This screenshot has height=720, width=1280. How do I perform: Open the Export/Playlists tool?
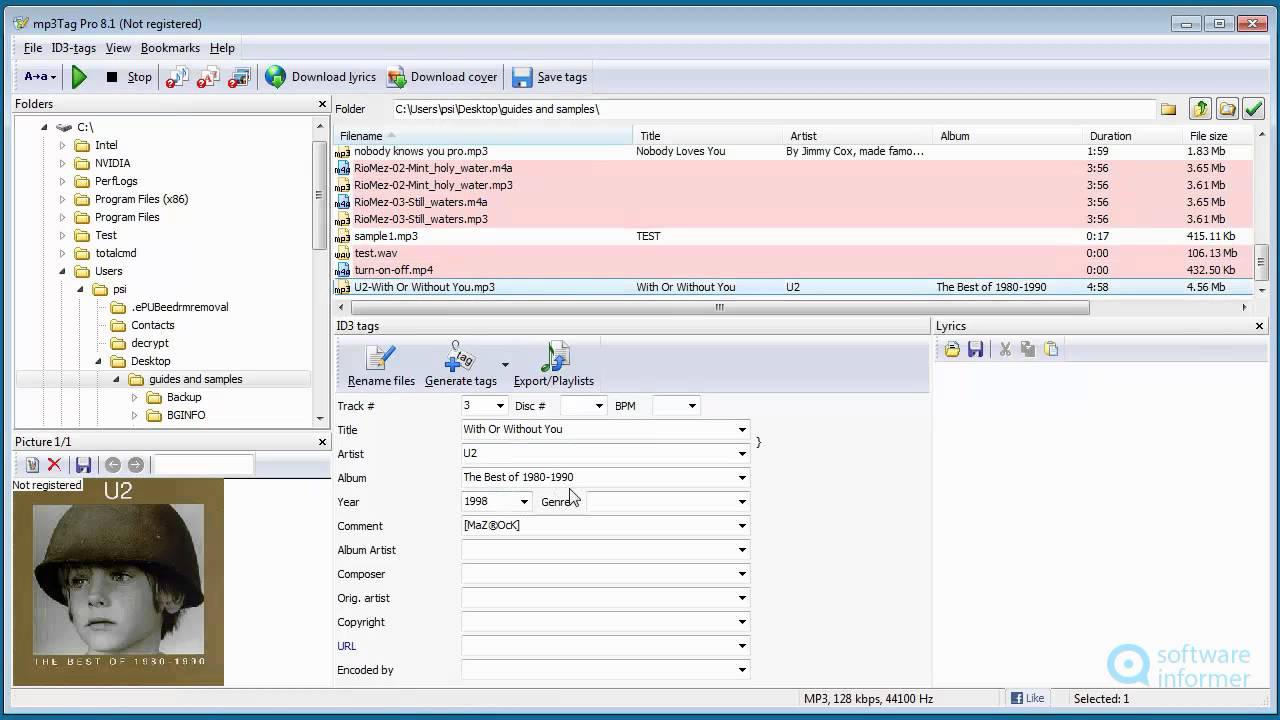coord(554,365)
